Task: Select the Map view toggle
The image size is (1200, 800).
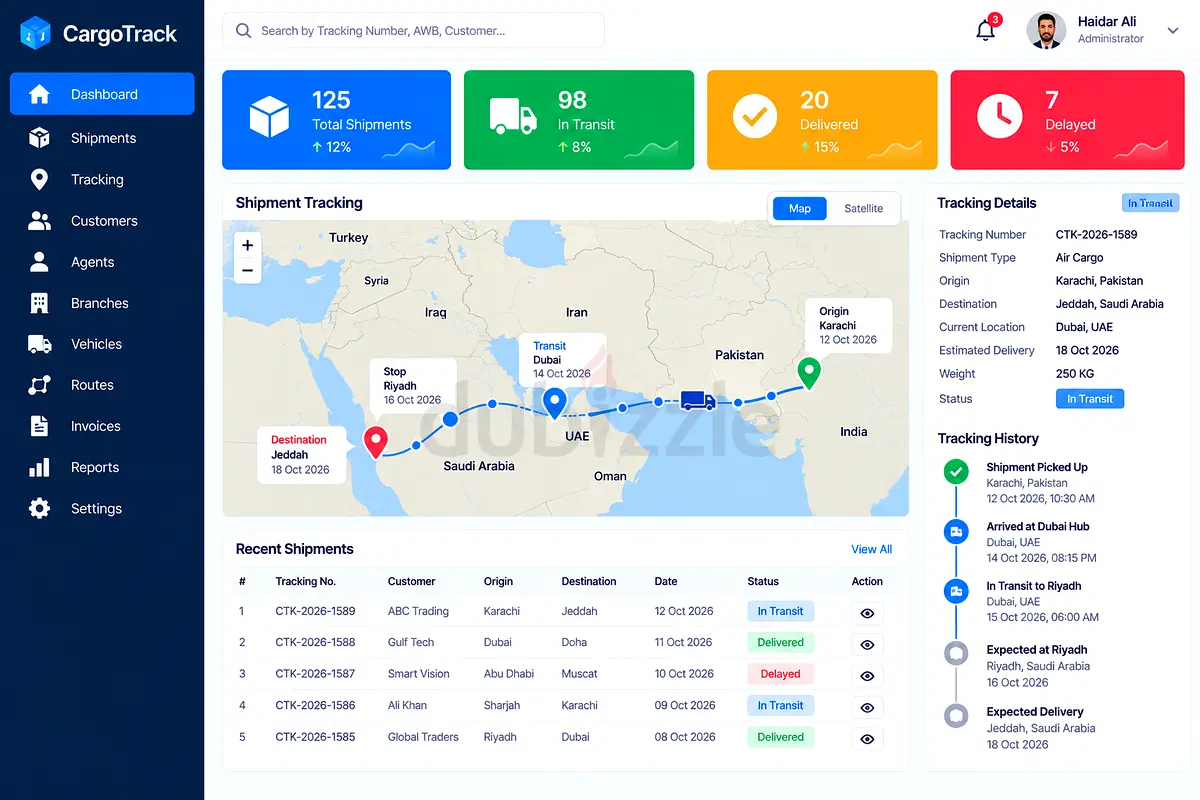Action: pyautogui.click(x=800, y=208)
